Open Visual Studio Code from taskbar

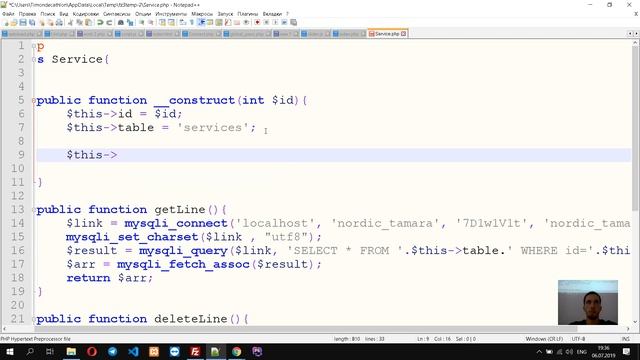pyautogui.click(x=133, y=351)
